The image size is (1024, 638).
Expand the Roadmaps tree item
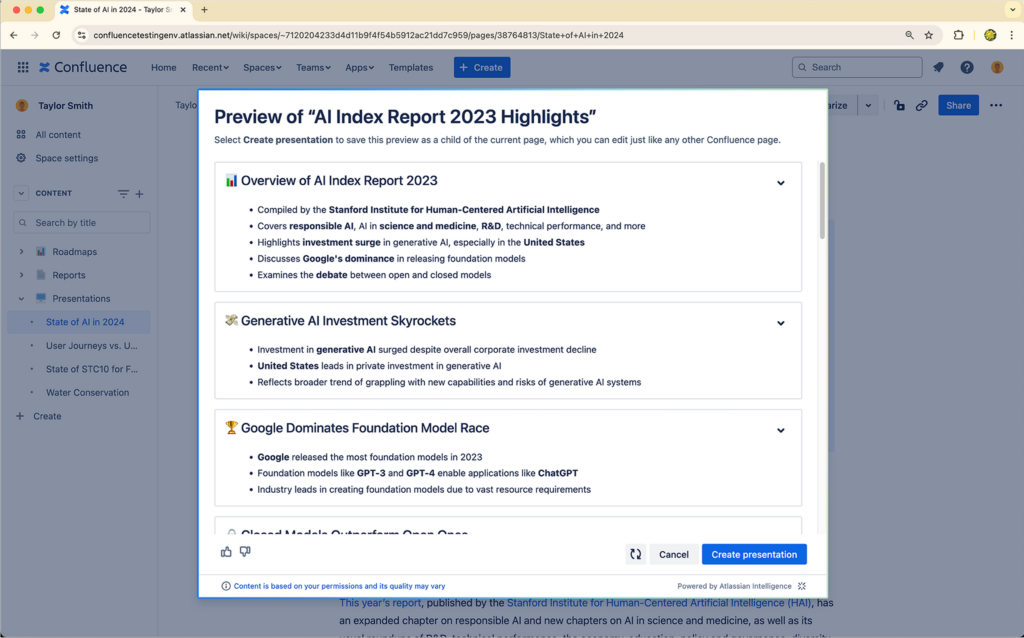click(x=21, y=252)
